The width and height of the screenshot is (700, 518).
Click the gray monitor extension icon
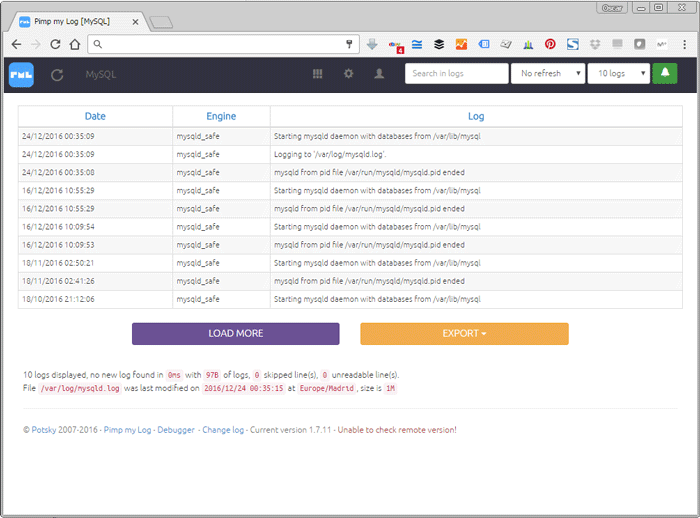[x=617, y=44]
